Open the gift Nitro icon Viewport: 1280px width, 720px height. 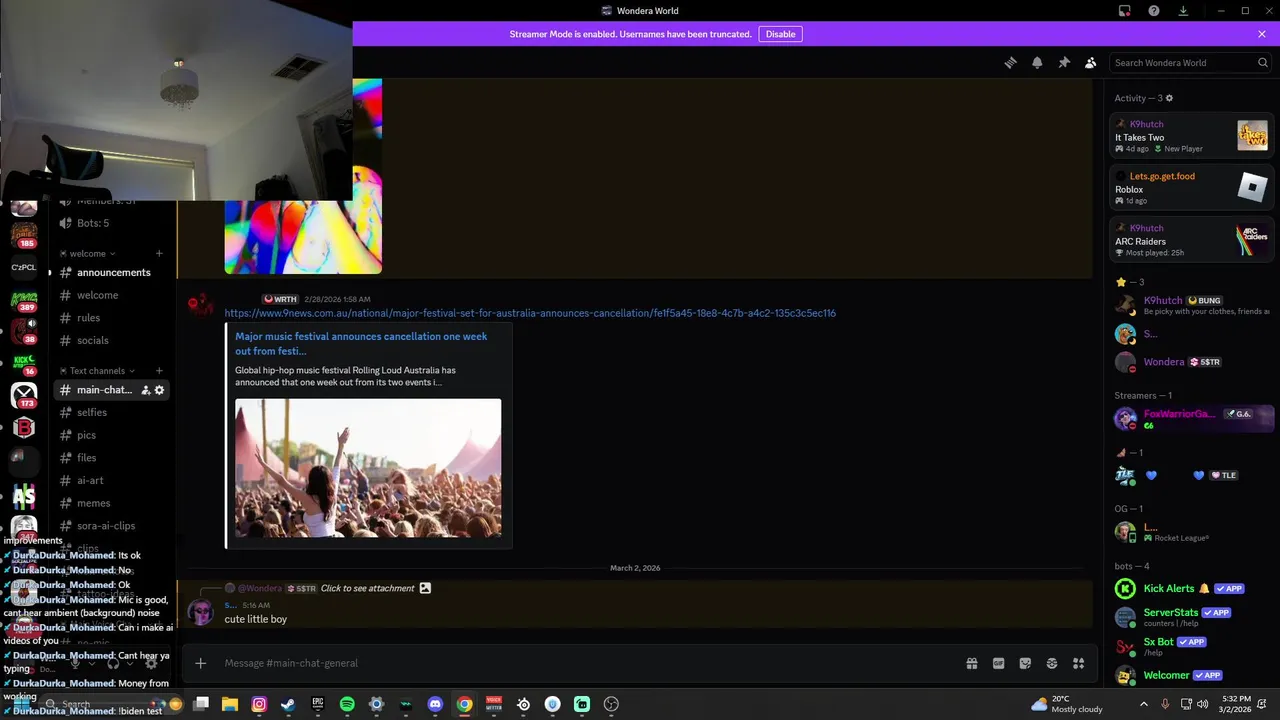tap(971, 663)
